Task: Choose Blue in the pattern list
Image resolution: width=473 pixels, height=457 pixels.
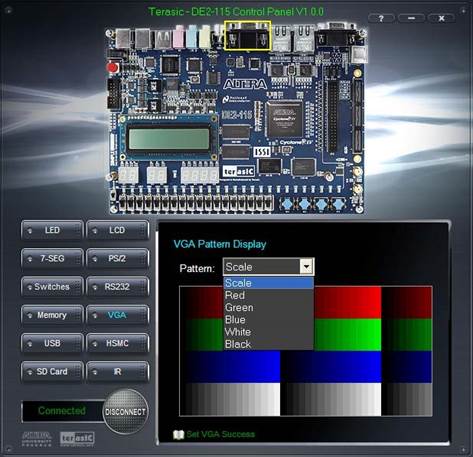Action: pyautogui.click(x=268, y=320)
